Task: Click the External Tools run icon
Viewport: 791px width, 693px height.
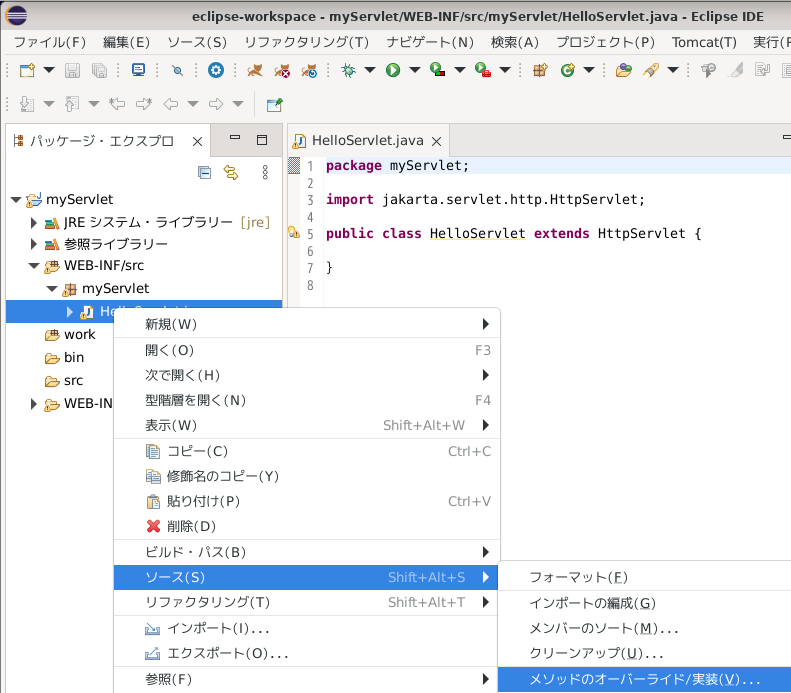Action: point(483,70)
